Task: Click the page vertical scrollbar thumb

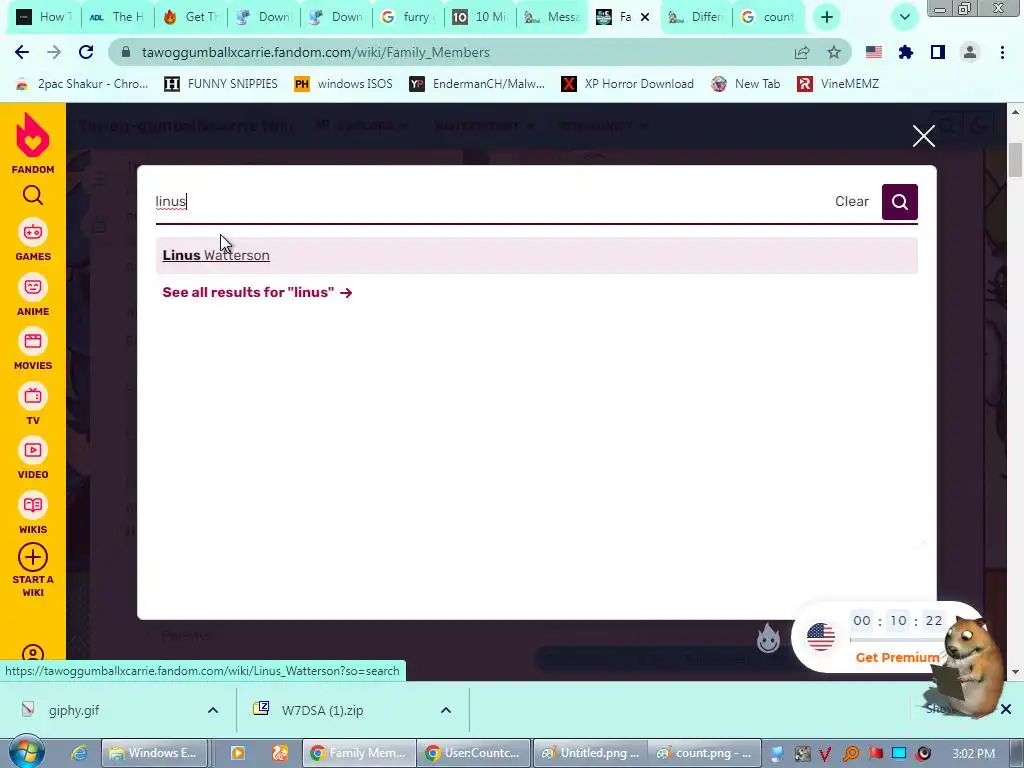Action: click(x=1015, y=160)
